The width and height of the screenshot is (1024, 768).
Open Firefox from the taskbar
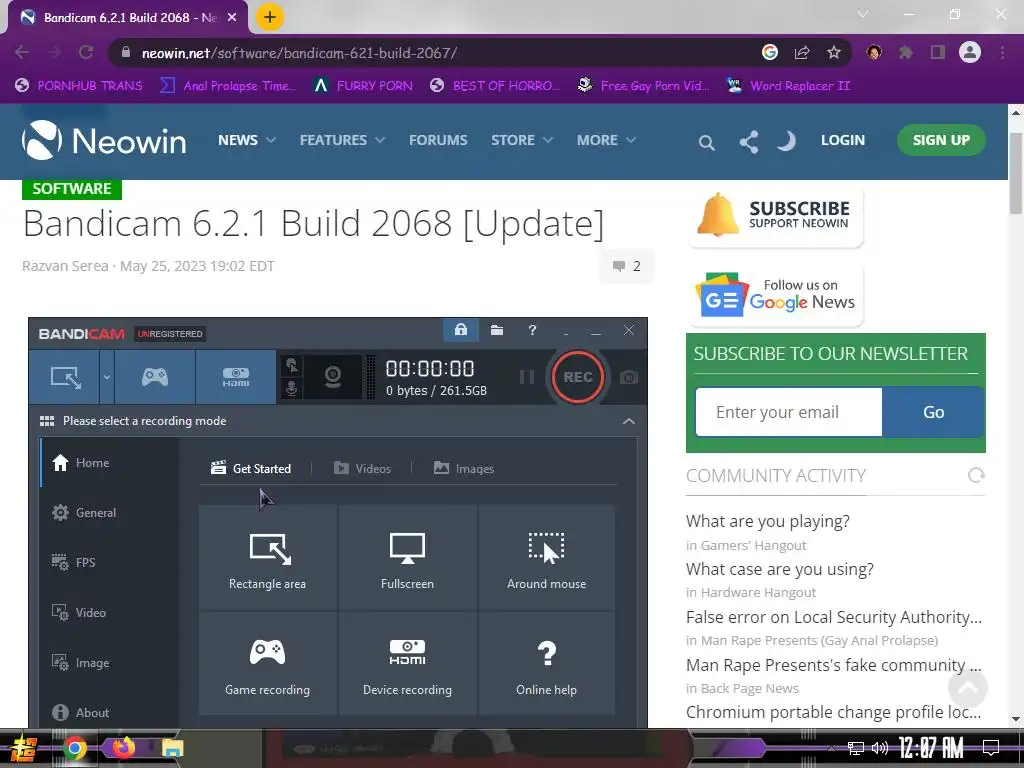click(x=123, y=747)
